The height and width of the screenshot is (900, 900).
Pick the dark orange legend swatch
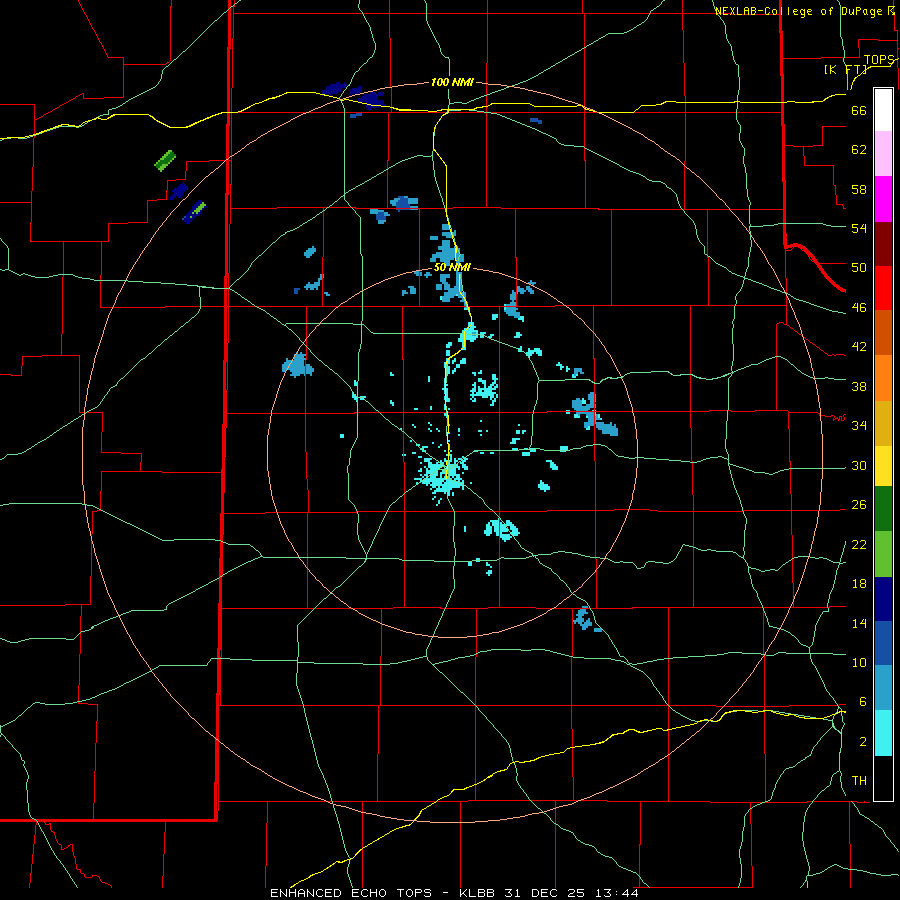click(883, 332)
